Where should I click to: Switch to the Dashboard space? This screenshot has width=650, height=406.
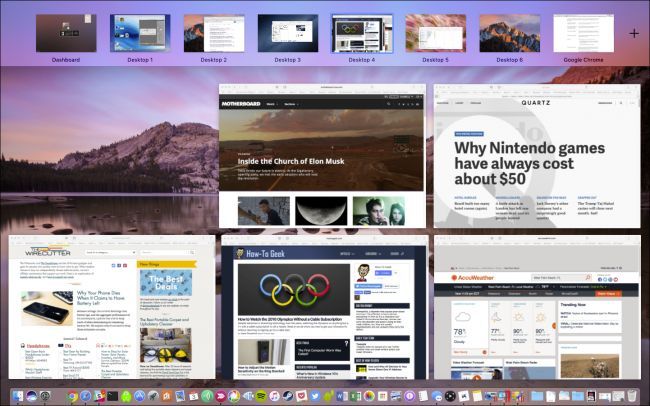[66, 33]
